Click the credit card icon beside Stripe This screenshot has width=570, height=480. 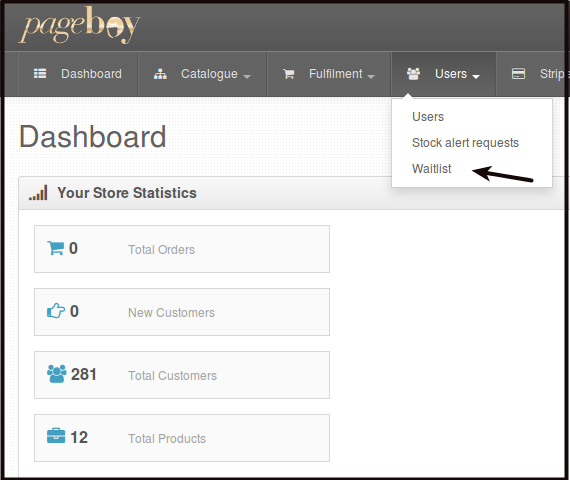coord(518,73)
